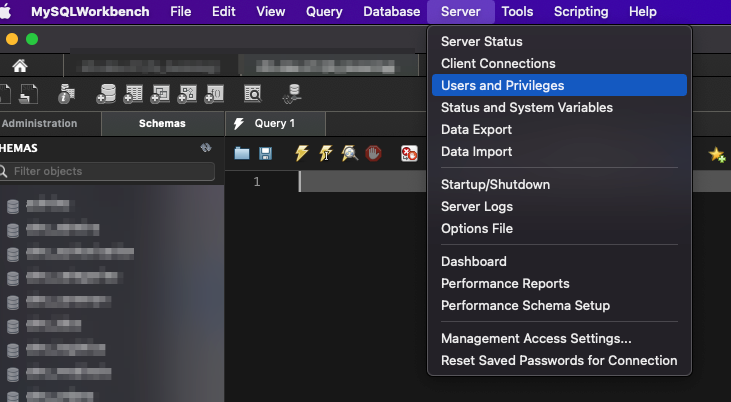Choose Data Export
This screenshot has height=402, width=731.
coord(559,129)
